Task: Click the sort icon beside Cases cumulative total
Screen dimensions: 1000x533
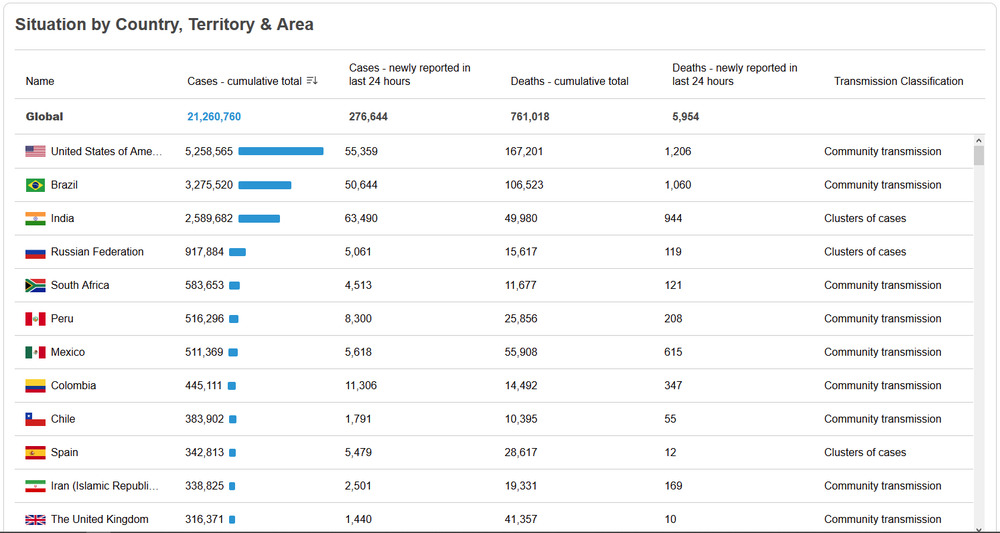Action: [x=312, y=81]
